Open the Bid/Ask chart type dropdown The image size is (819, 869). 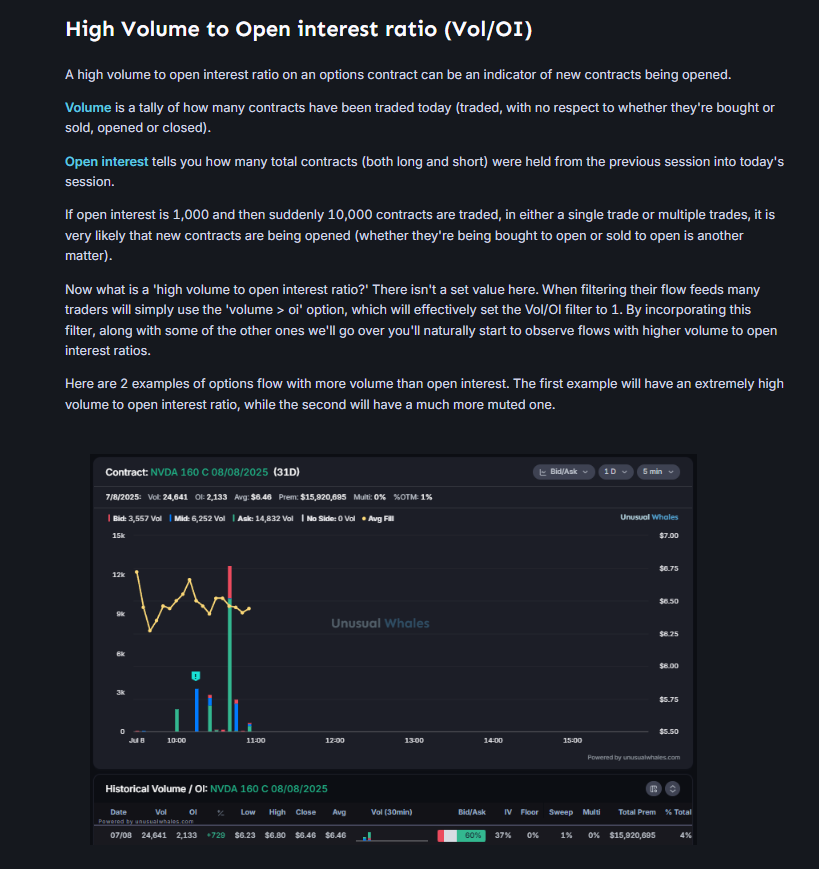[564, 472]
